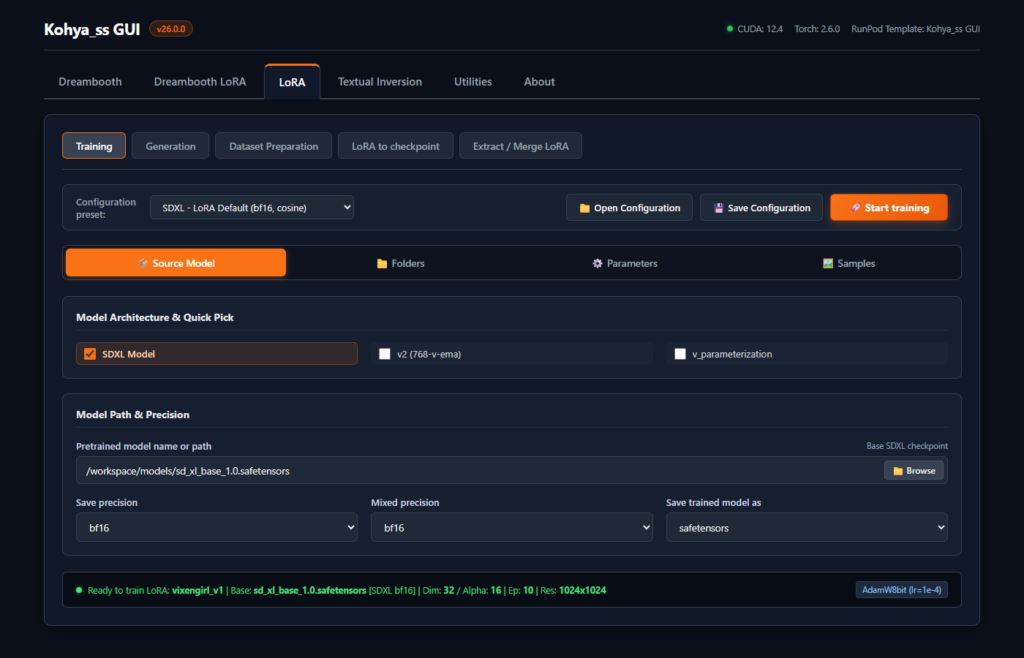Open the Utilities tab

tap(473, 82)
